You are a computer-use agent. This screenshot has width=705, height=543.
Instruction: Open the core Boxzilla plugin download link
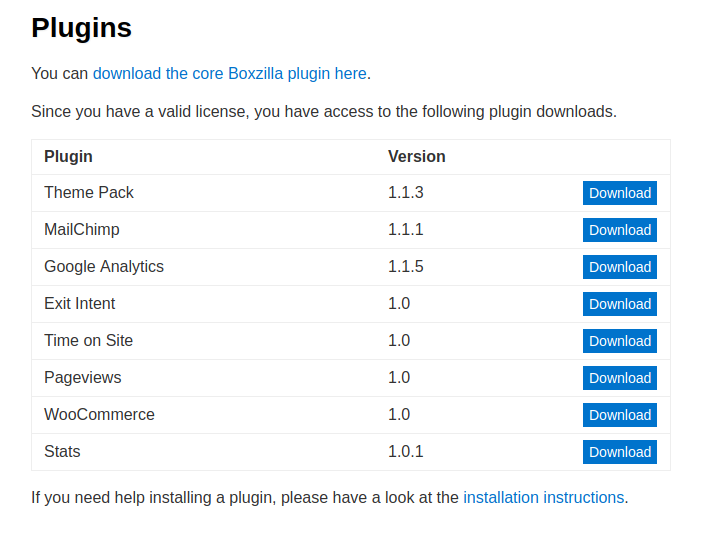(229, 73)
